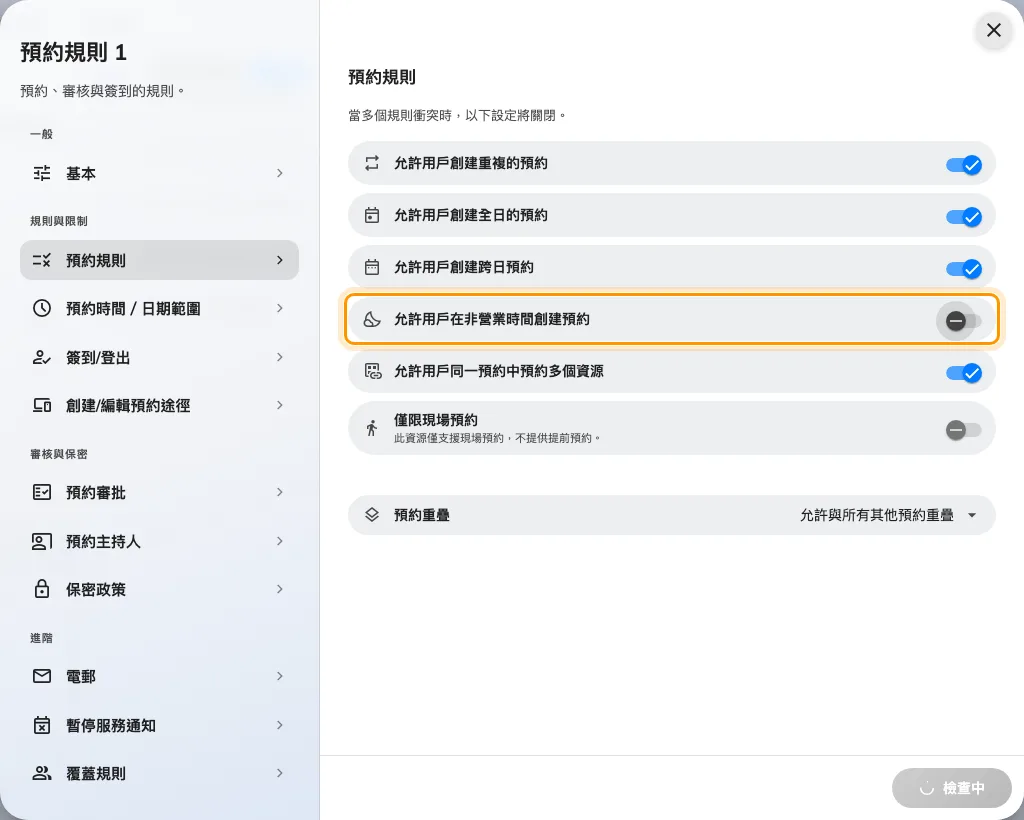Expand the 基本 chevron
Screen dimensions: 1024x820
coord(280,173)
